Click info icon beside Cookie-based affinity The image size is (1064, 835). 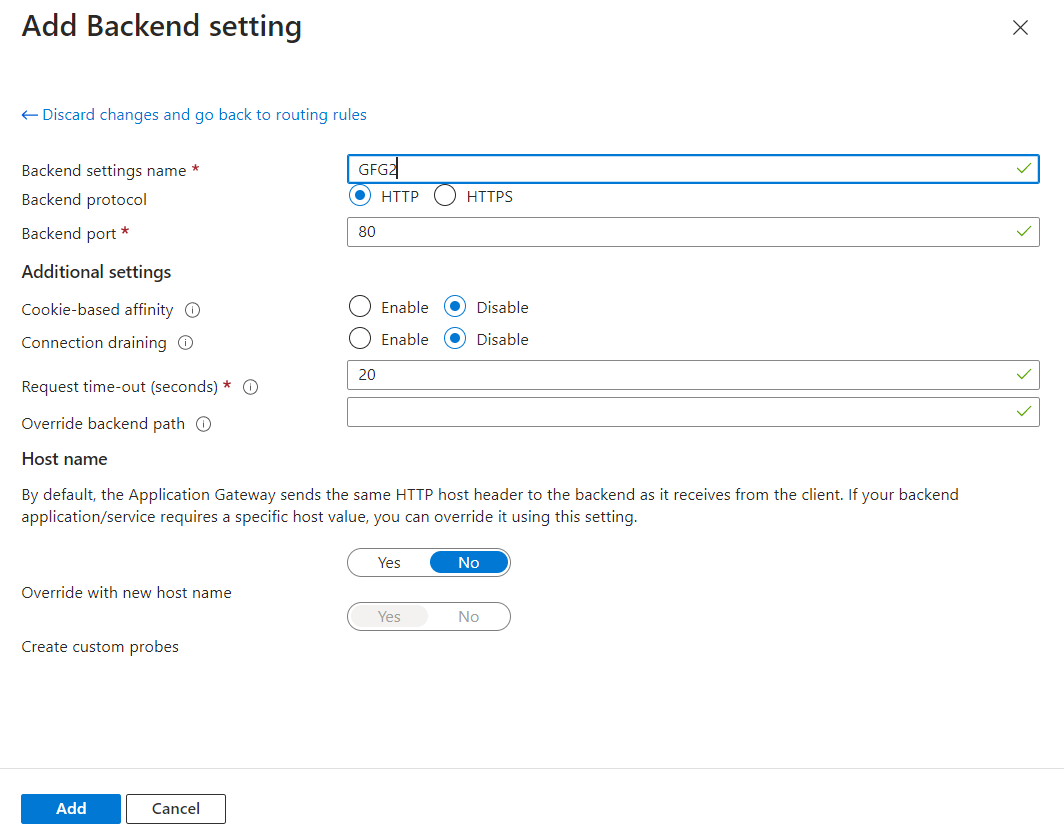pos(193,310)
